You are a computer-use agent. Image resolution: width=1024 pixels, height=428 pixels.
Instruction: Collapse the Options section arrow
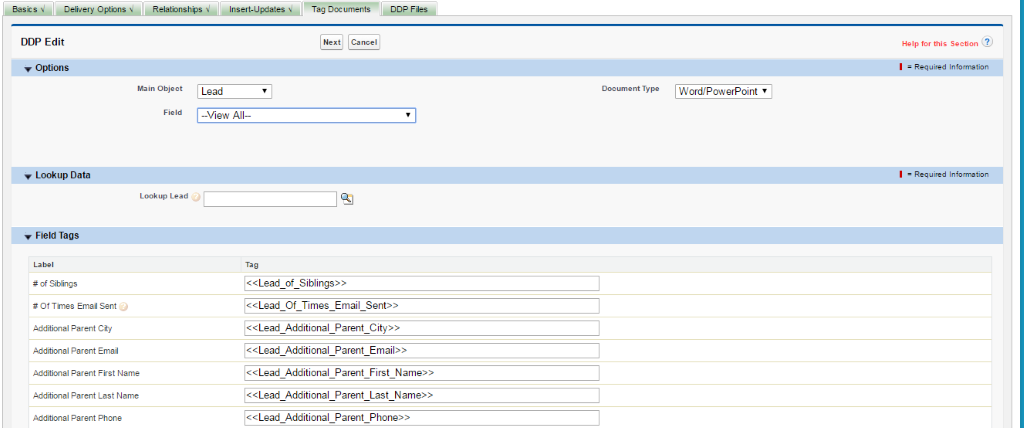click(28, 69)
